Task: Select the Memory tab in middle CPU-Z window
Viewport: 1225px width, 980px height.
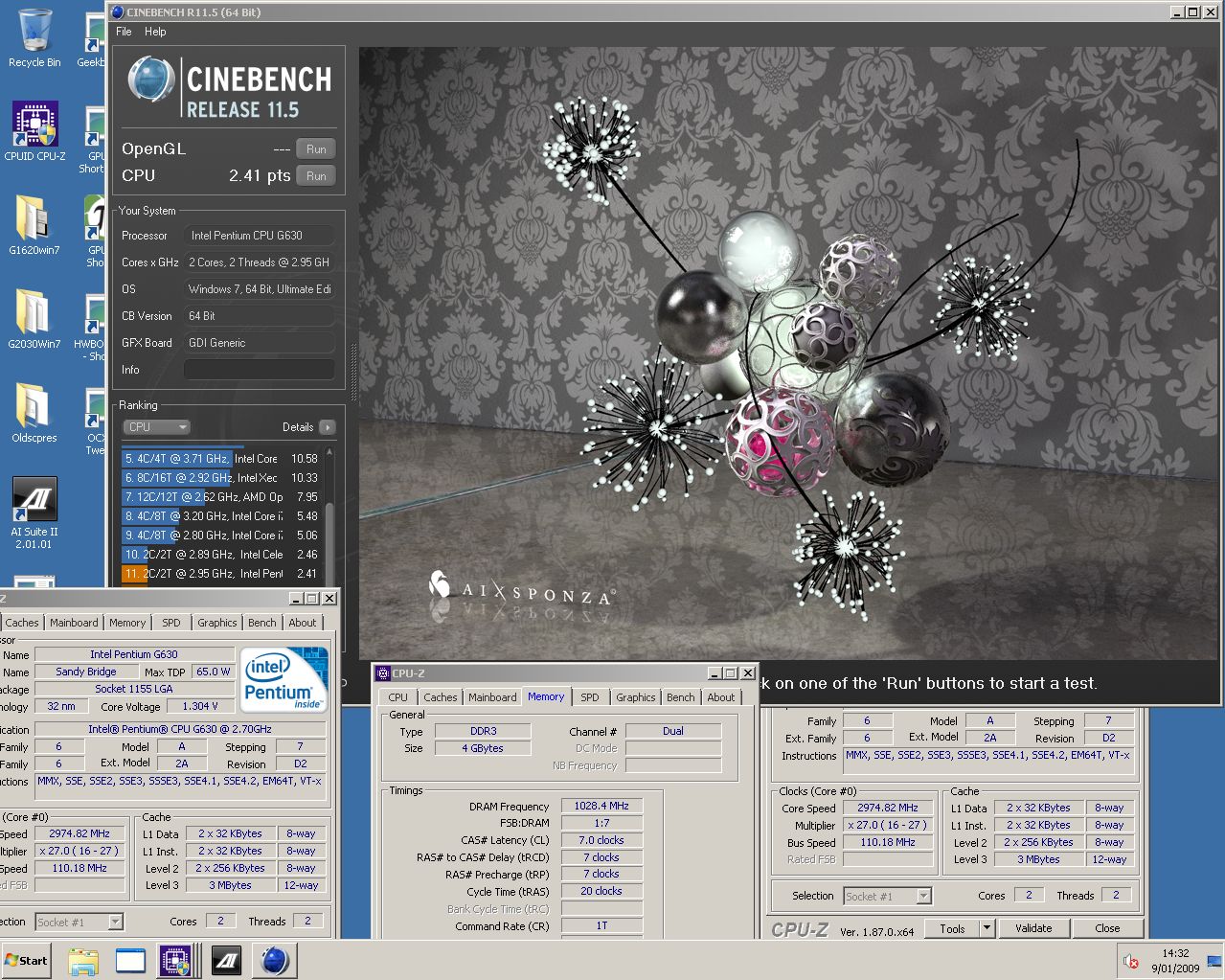Action: pyautogui.click(x=546, y=696)
